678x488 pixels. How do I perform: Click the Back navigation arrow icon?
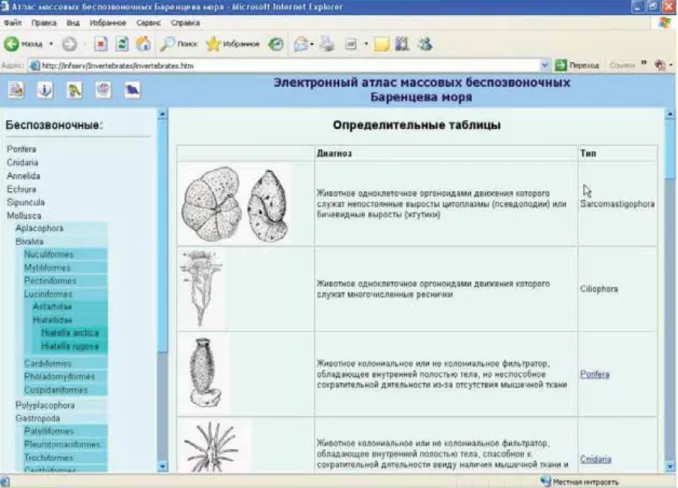(x=12, y=44)
